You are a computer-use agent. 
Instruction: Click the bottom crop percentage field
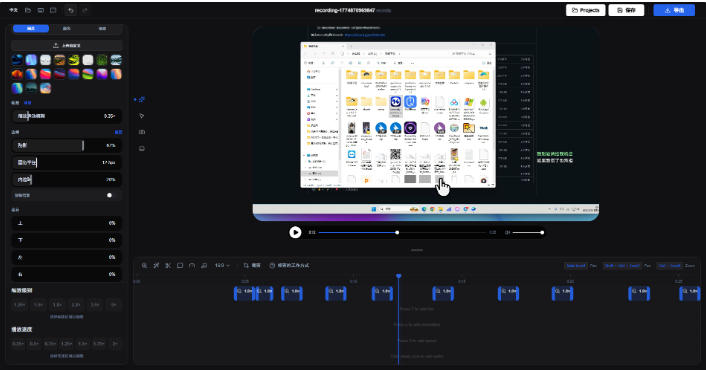pyautogui.click(x=67, y=240)
